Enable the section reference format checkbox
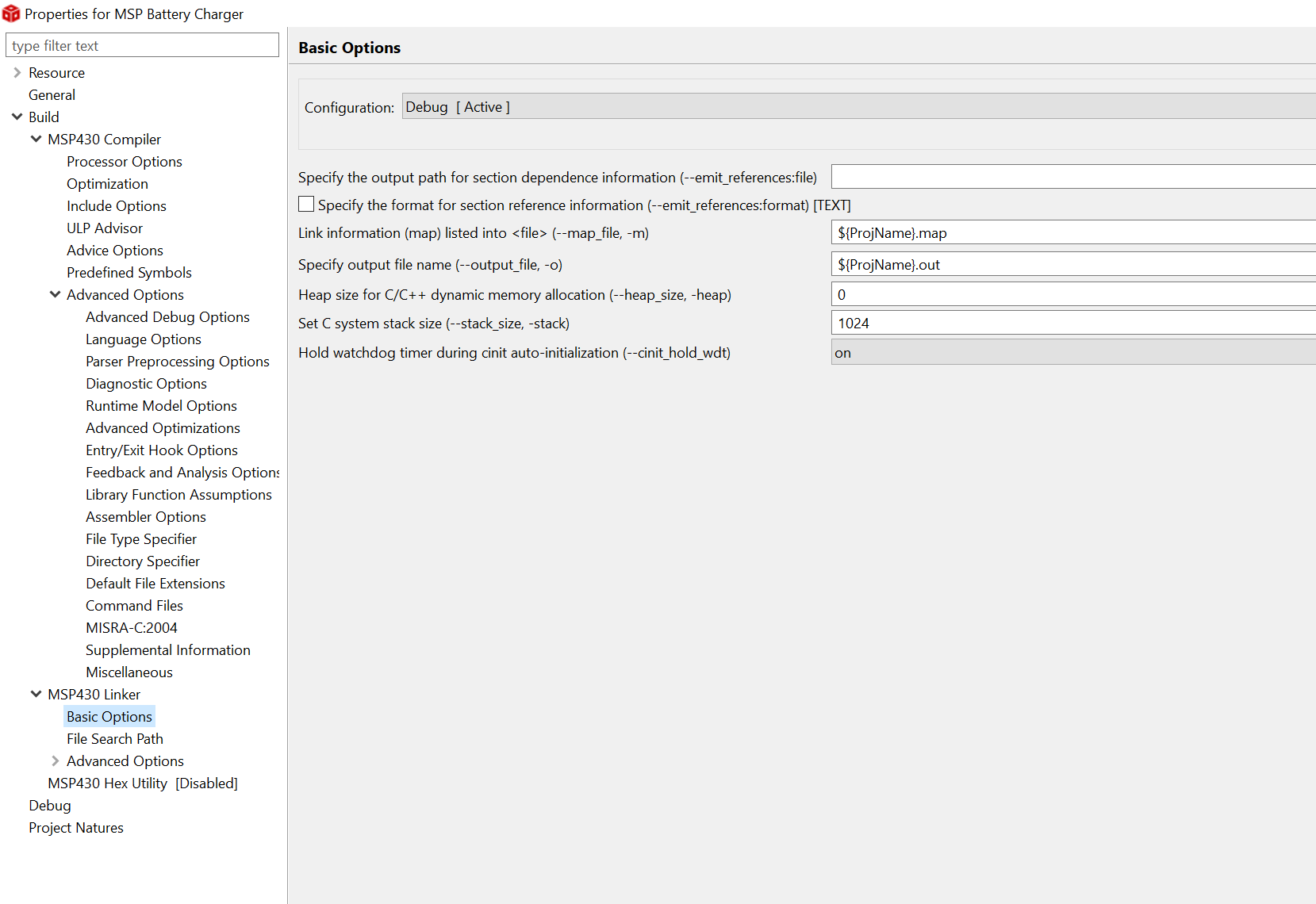This screenshot has height=904, width=1316. pos(306,205)
